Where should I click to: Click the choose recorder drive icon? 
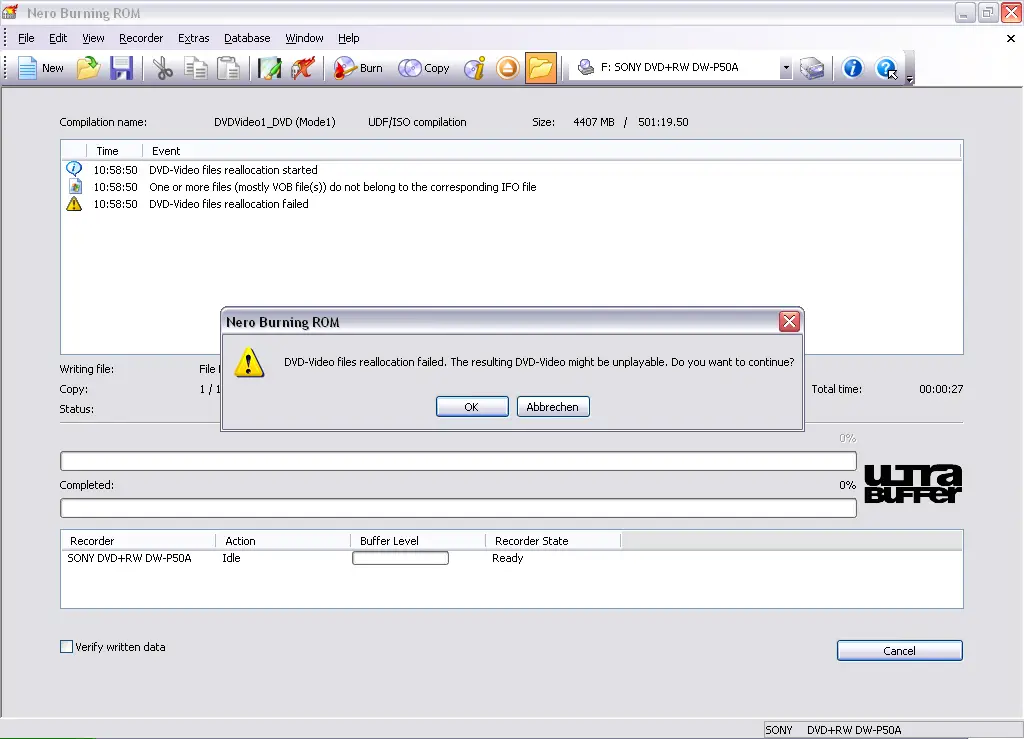pos(812,68)
